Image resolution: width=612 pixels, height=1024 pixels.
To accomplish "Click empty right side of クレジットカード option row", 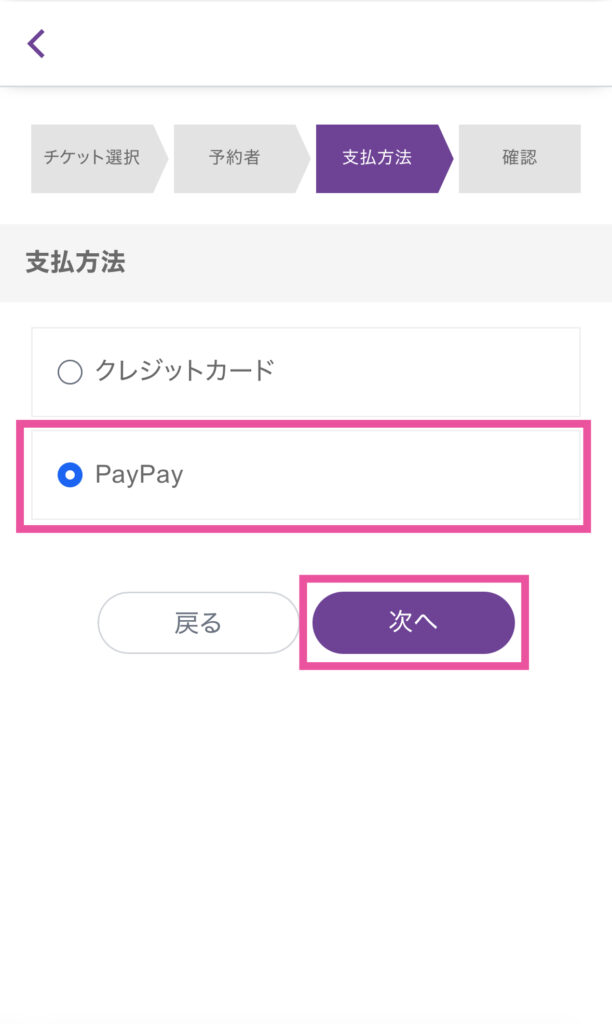I will (450, 372).
